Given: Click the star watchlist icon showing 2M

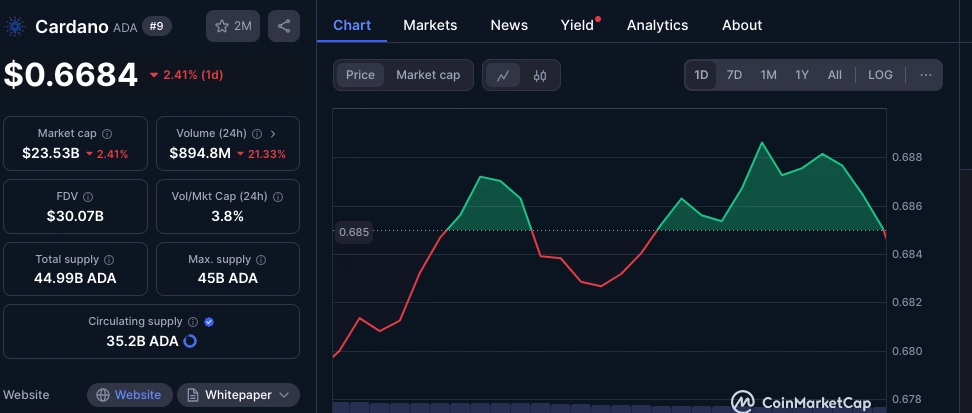Looking at the screenshot, I should point(232,26).
